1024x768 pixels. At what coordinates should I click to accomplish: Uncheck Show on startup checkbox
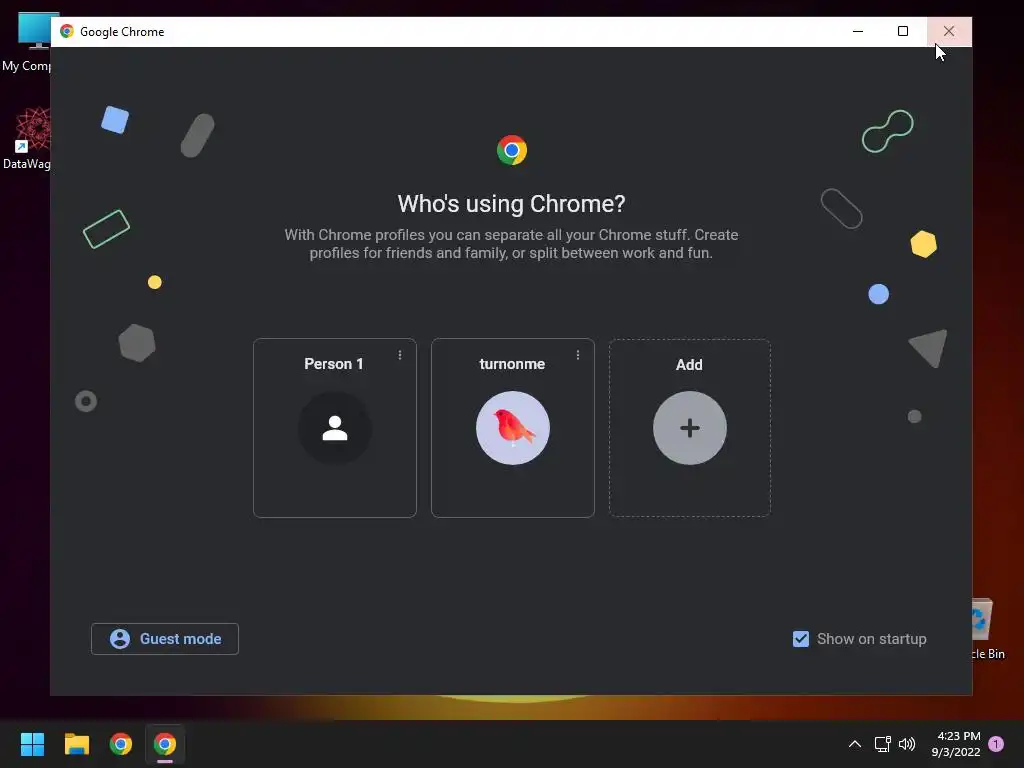[801, 639]
